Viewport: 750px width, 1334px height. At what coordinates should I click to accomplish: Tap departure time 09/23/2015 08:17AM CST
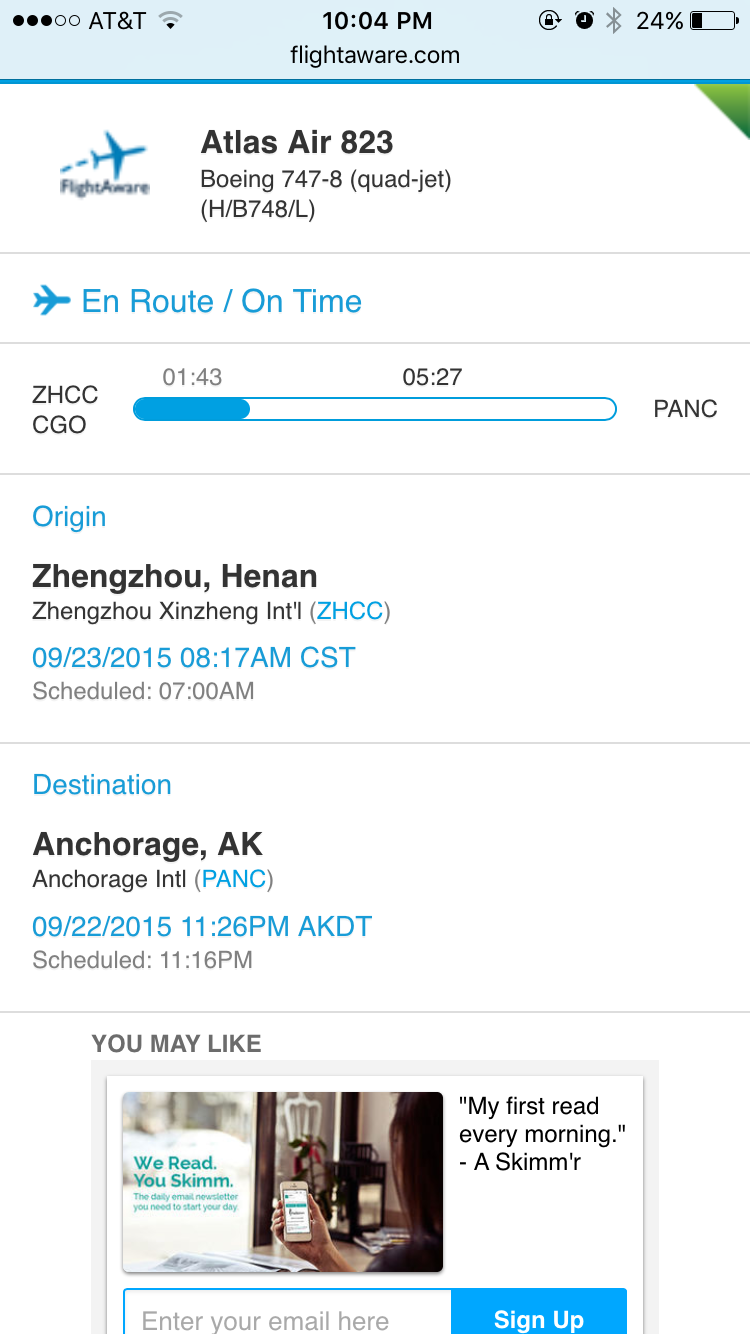[194, 658]
